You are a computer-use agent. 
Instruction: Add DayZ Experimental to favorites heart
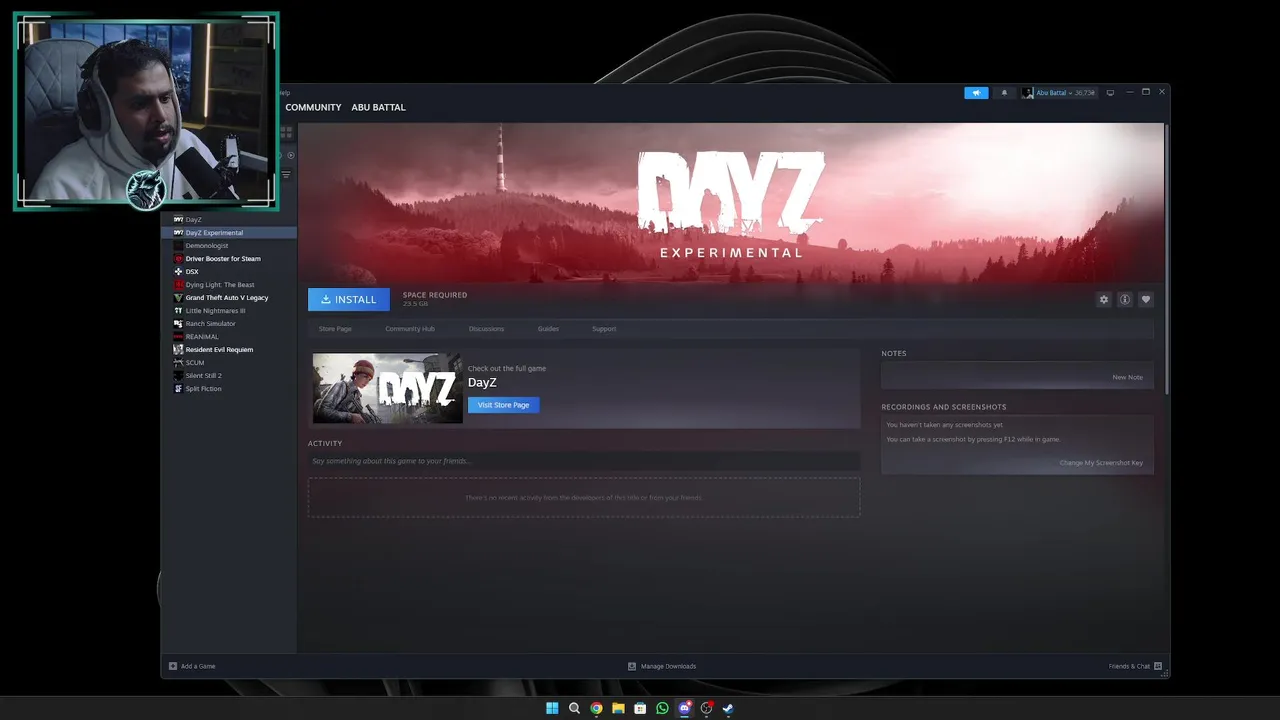click(1146, 299)
